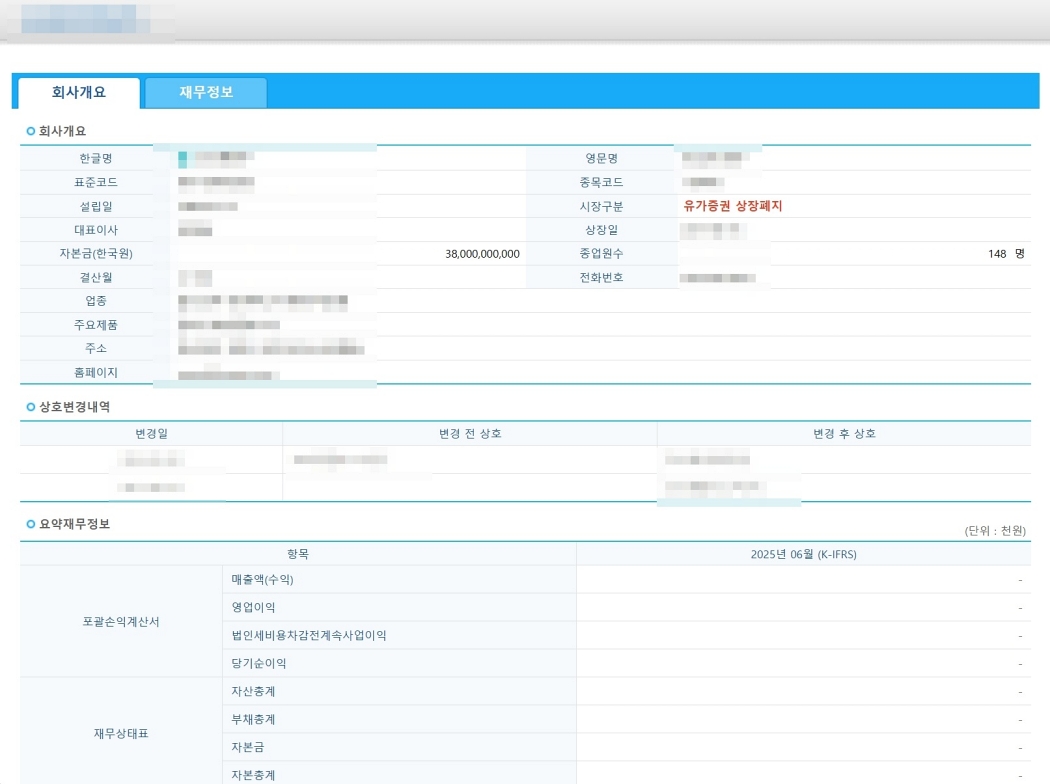Select the 회사개요 tab
The width and height of the screenshot is (1050, 784).
[79, 92]
